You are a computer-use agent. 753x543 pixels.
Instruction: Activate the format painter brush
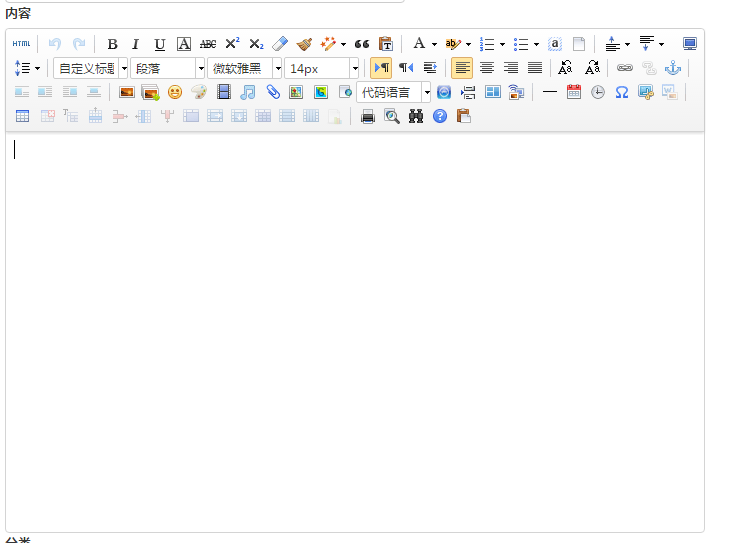(x=304, y=44)
